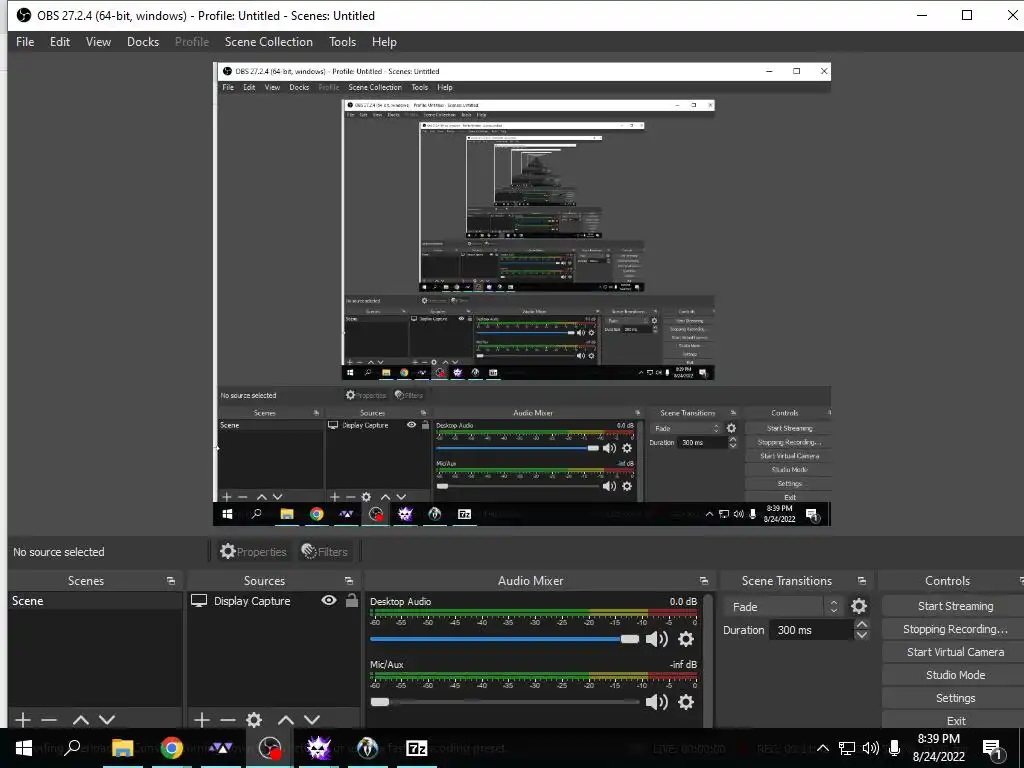The height and width of the screenshot is (768, 1024).
Task: Add a new scene with plus icon
Action: pos(23,720)
